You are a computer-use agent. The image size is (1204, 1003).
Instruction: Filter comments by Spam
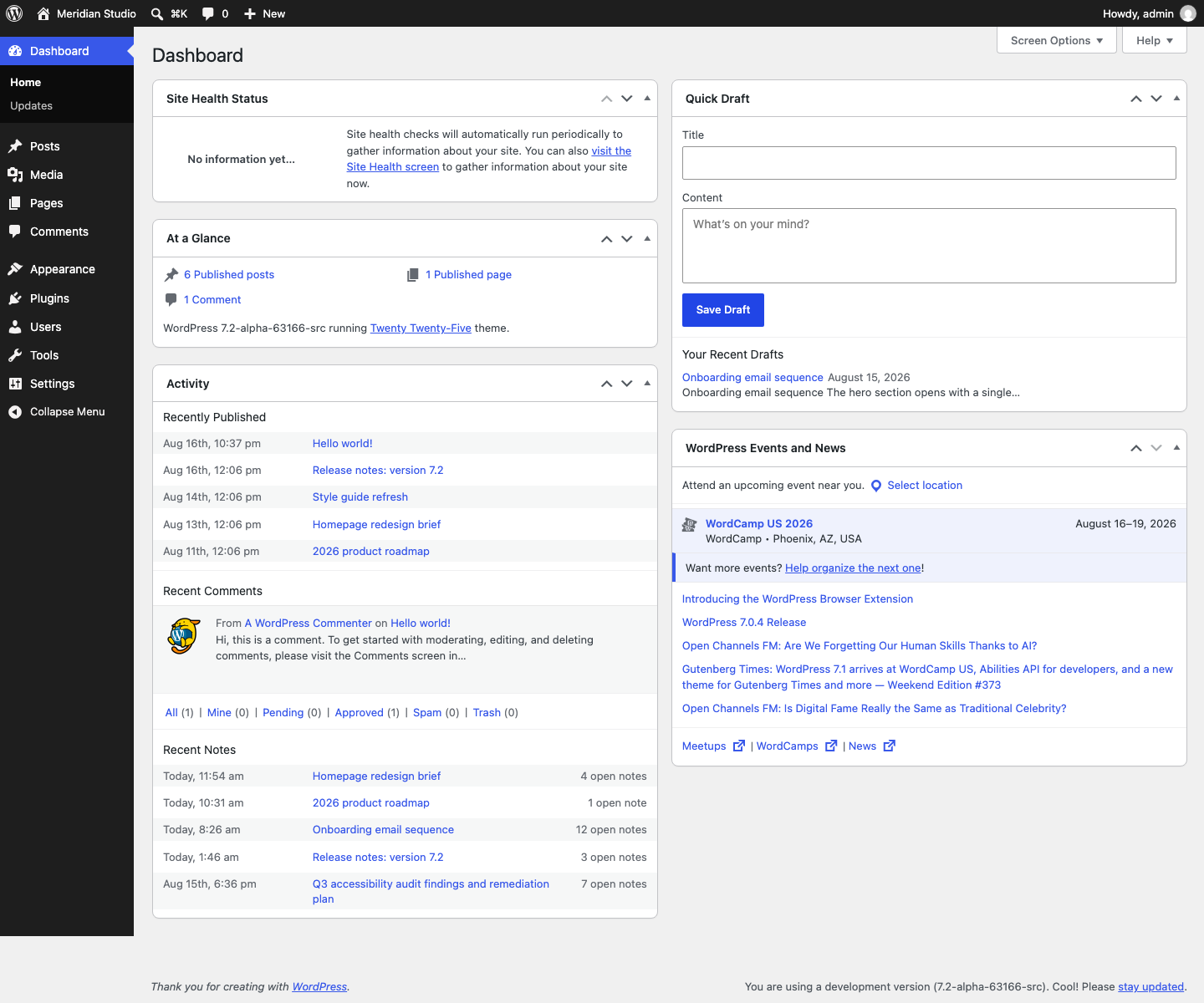coord(427,713)
